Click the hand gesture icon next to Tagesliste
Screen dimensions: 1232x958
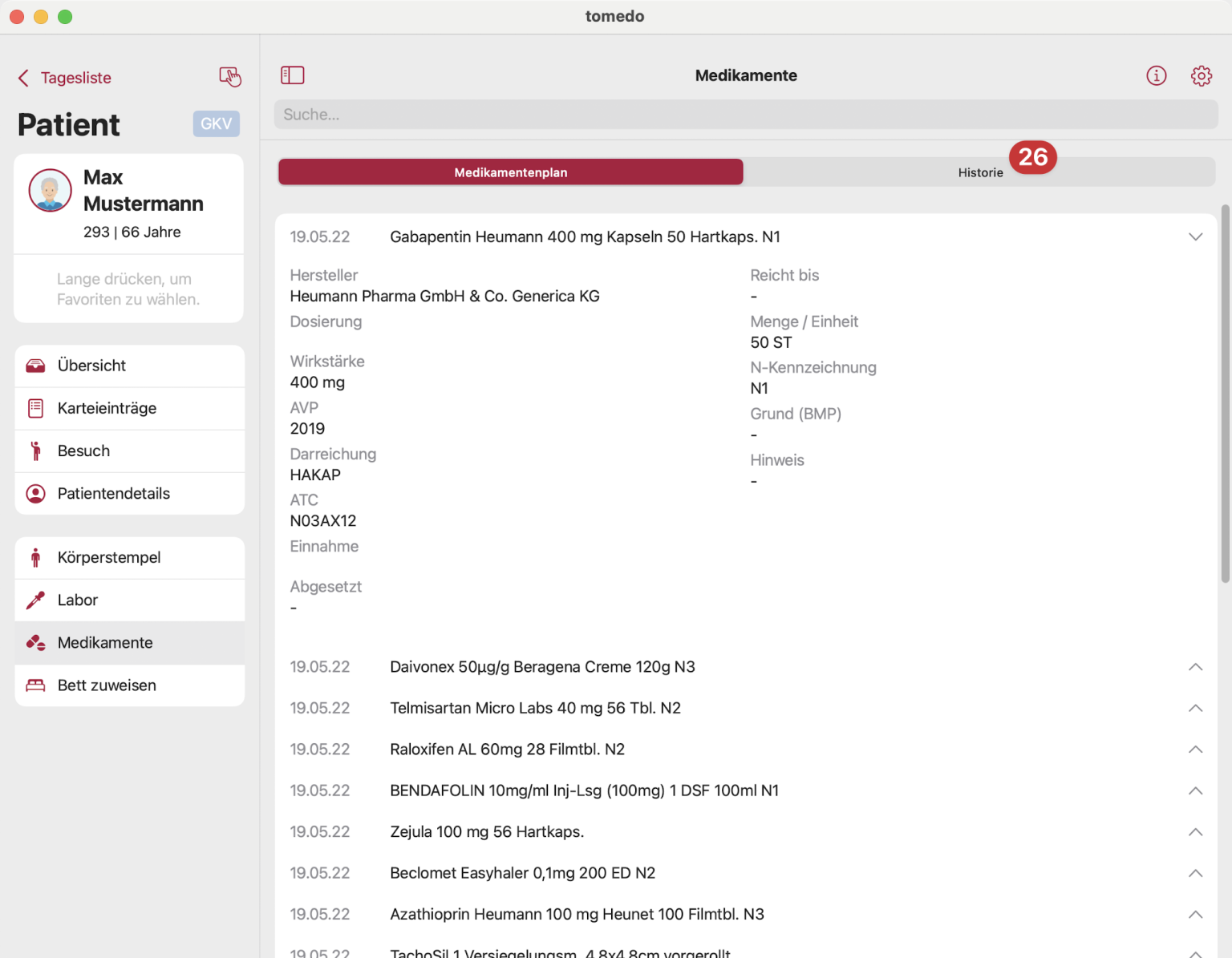(x=230, y=77)
